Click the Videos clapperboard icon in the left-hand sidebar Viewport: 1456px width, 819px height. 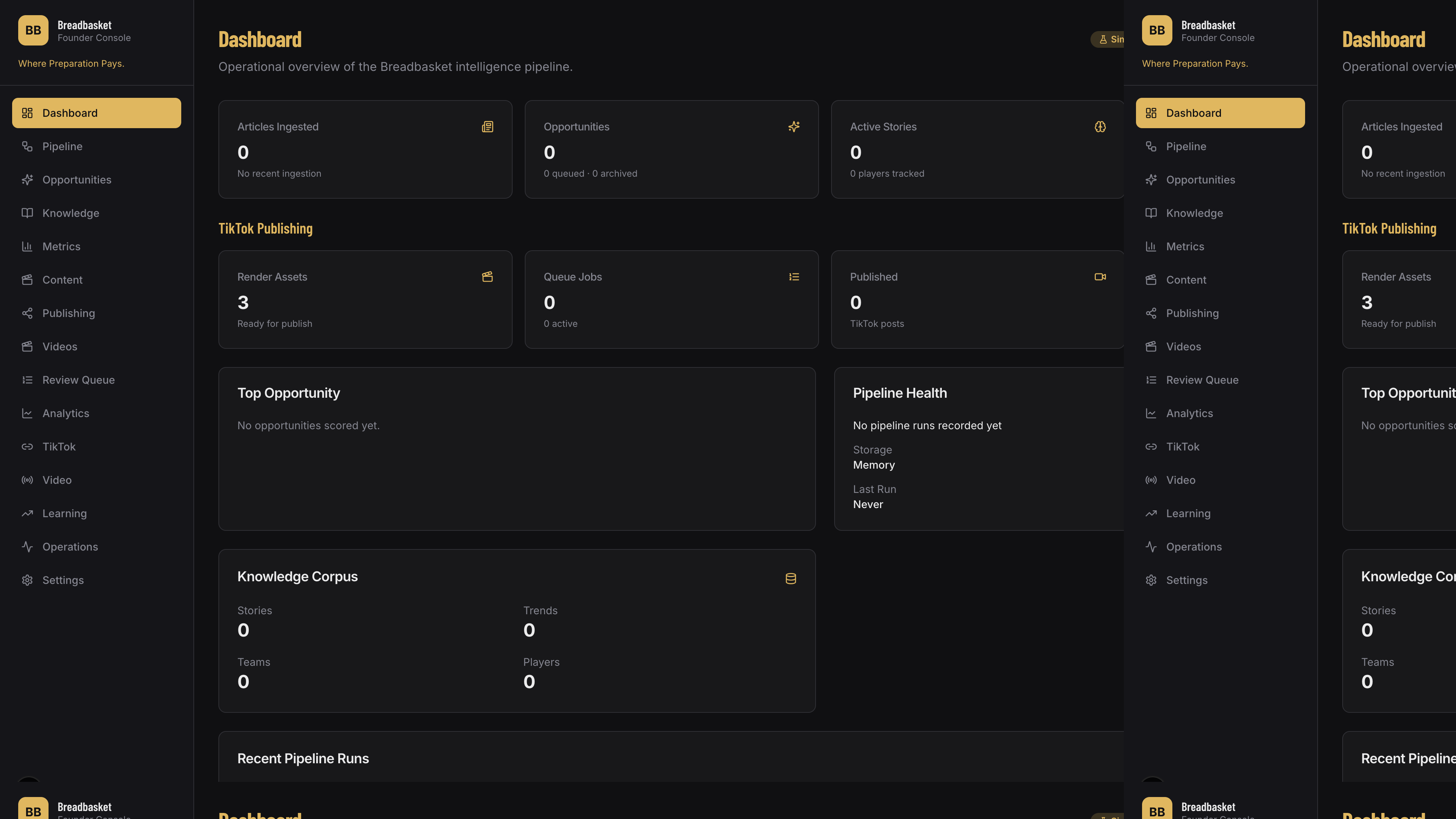[x=27, y=347]
